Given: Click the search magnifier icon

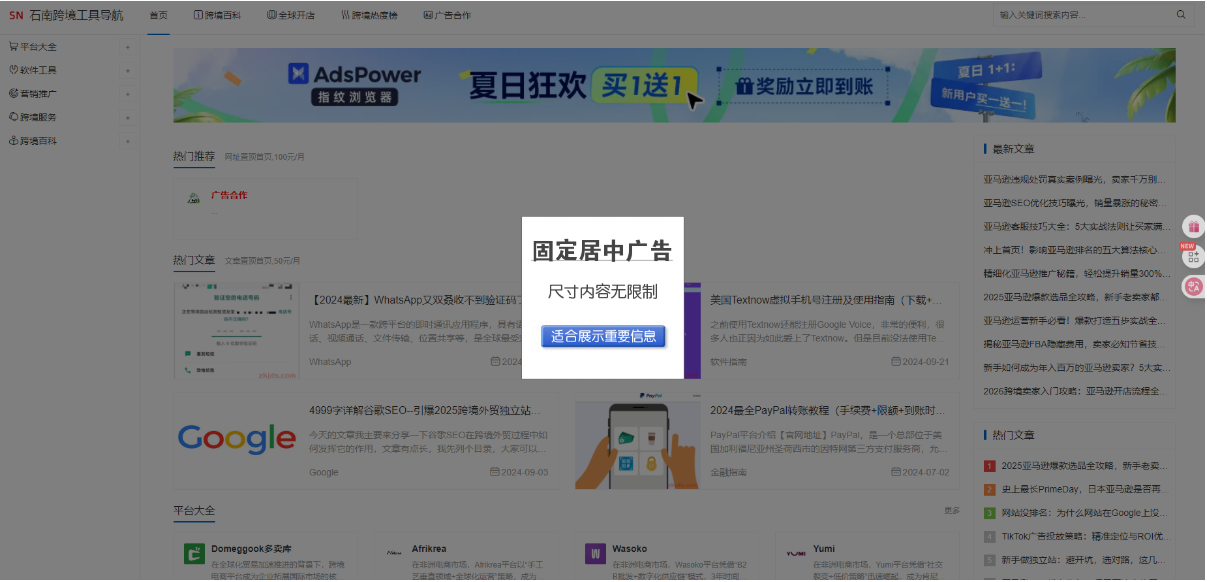Looking at the screenshot, I should pos(1181,15).
